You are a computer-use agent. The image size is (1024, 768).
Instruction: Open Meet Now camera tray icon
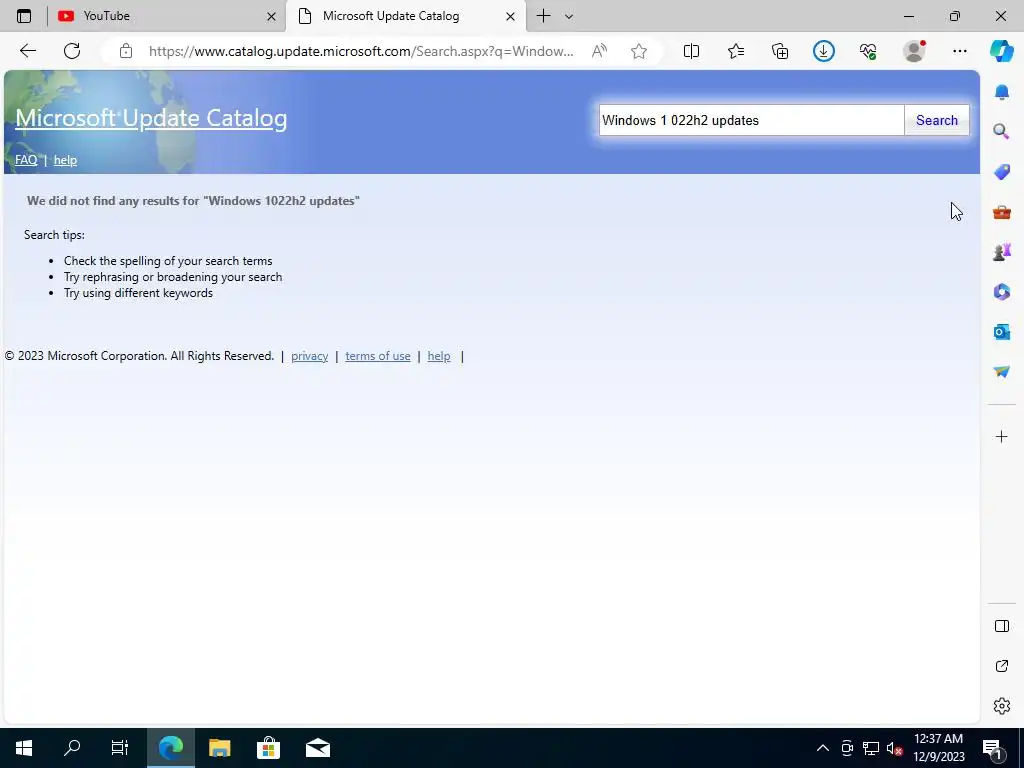coord(847,748)
